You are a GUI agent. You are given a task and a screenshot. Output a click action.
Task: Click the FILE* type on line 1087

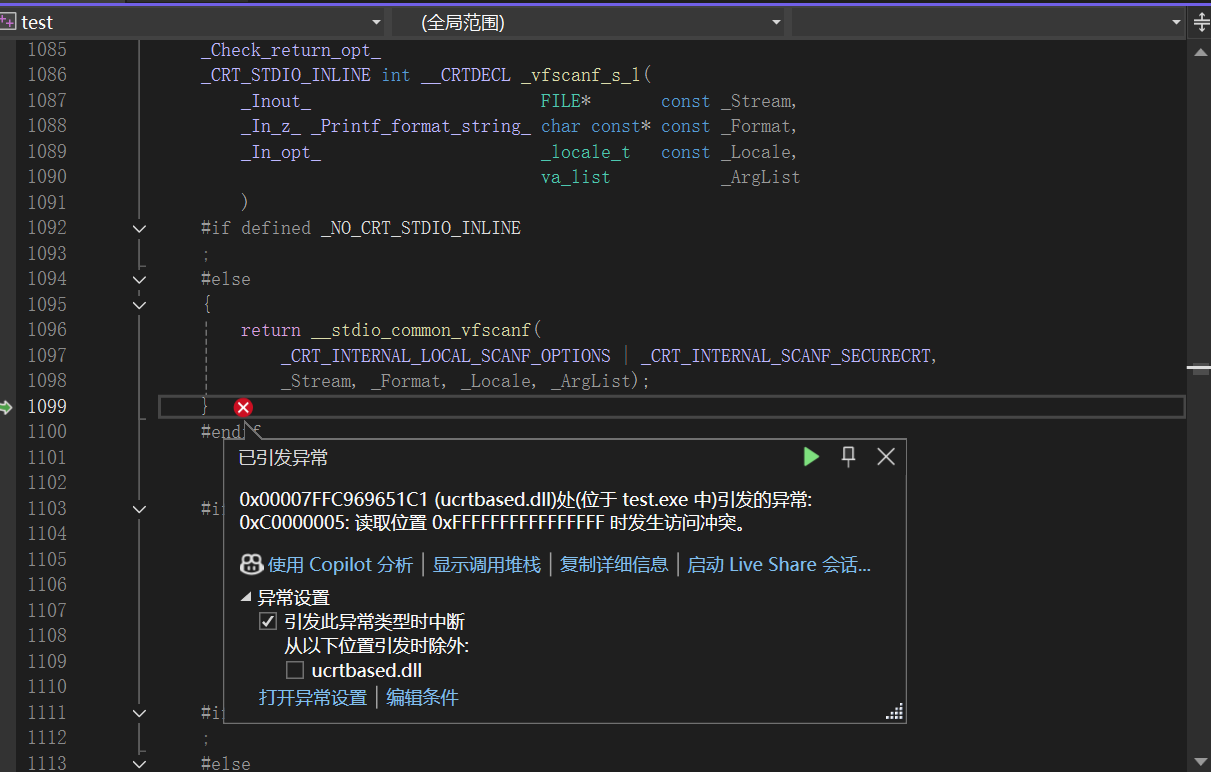[566, 101]
